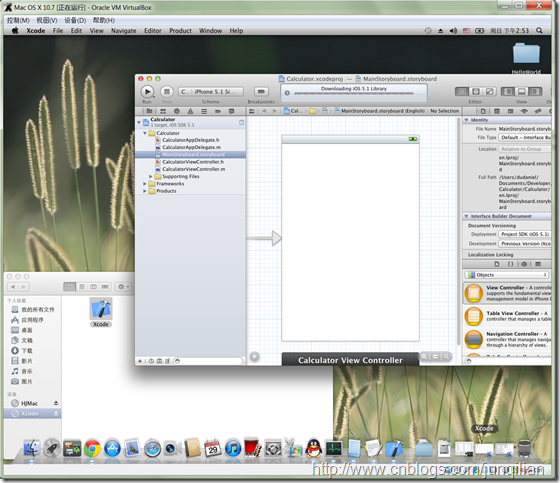Select CalculatorAppDelegate.m file
This screenshot has width=560, height=483.
[191, 147]
